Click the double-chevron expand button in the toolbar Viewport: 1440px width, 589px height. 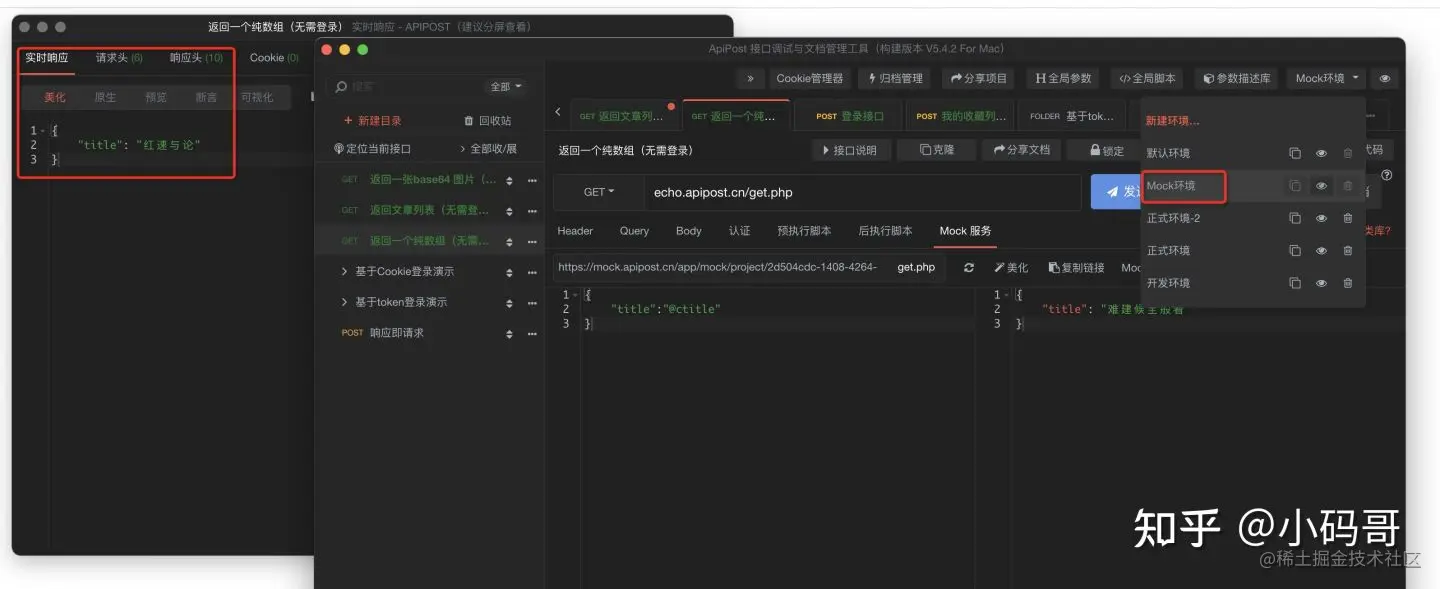click(750, 78)
